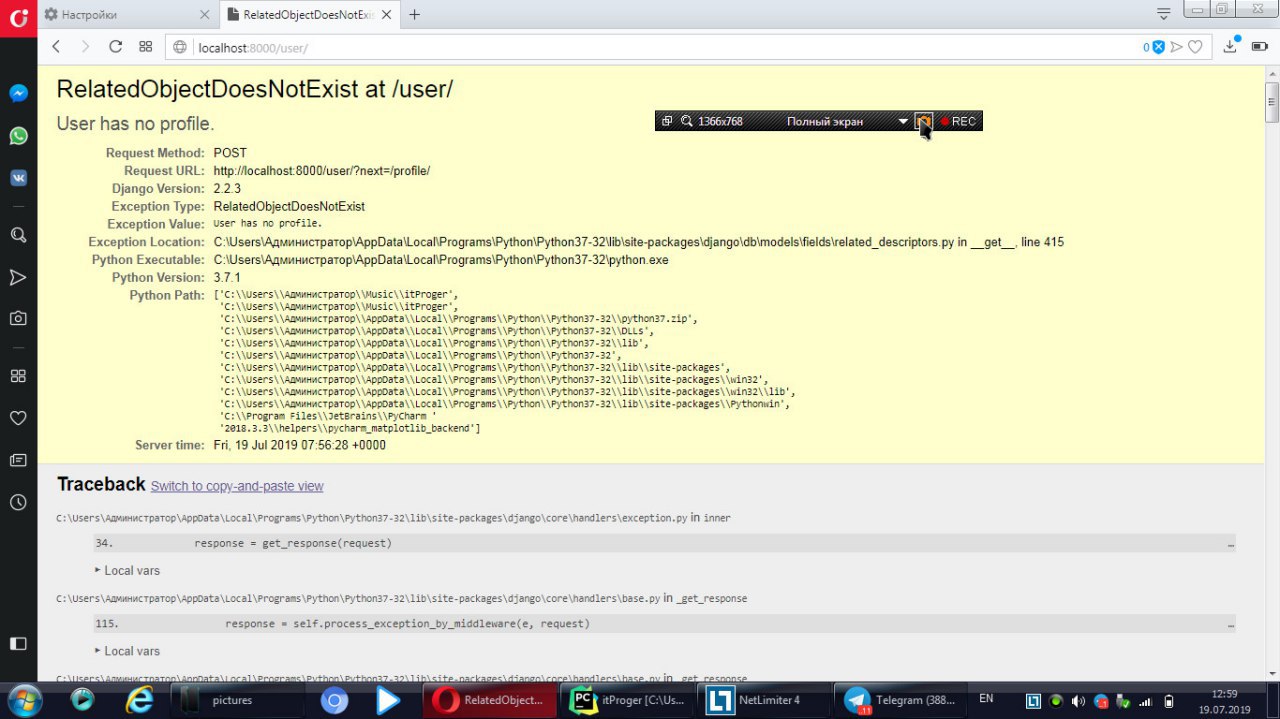Image resolution: width=1280 pixels, height=719 pixels.
Task: Click the EN language indicator in tray
Action: [986, 698]
